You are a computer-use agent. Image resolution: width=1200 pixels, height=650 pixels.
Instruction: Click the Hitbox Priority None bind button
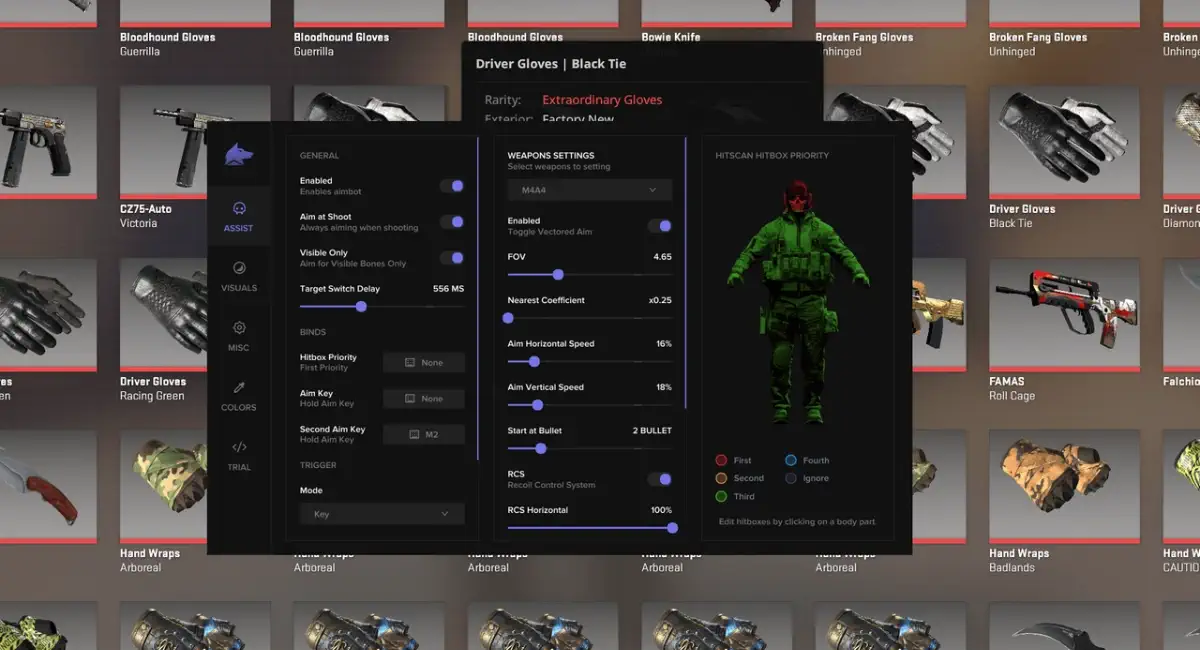pos(424,363)
